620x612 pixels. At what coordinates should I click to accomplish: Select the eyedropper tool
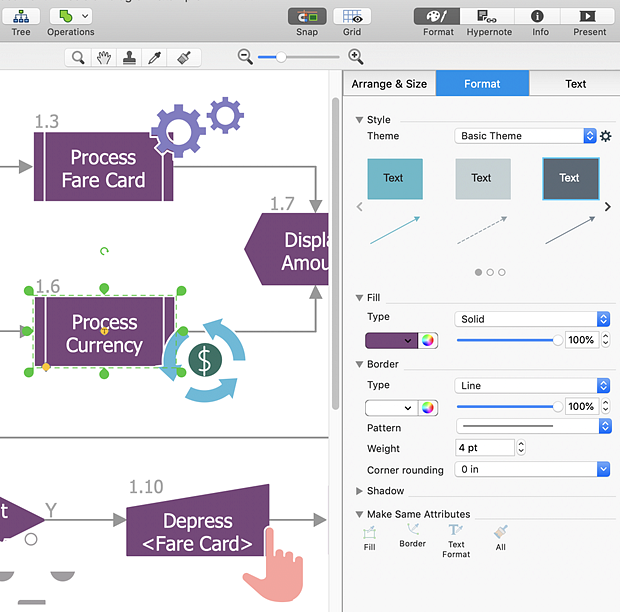[154, 58]
